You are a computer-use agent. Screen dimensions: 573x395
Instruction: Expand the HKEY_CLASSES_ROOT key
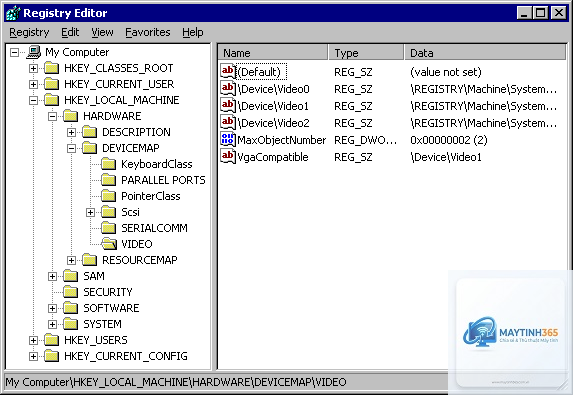point(33,68)
